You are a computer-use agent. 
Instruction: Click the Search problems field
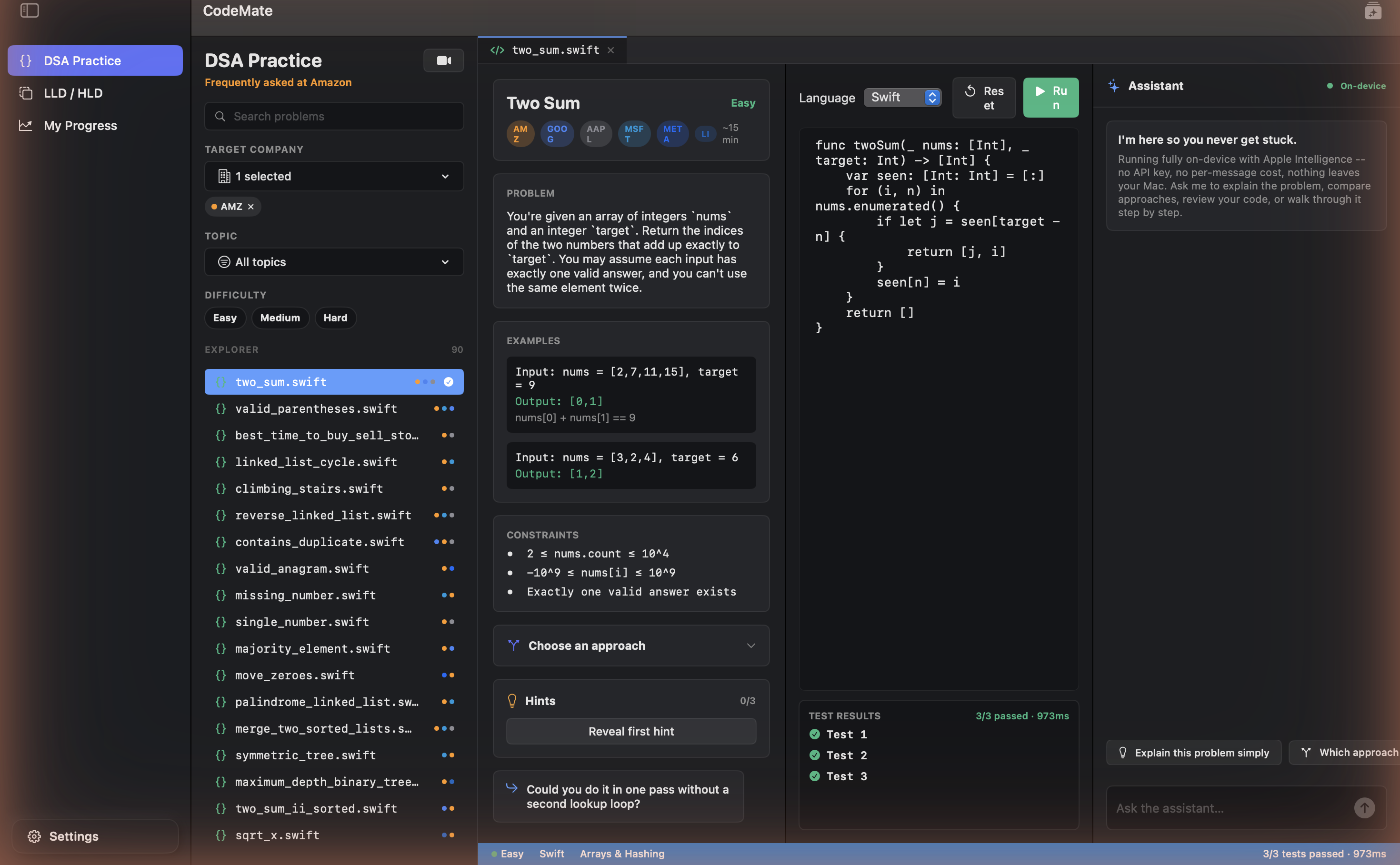[x=334, y=116]
